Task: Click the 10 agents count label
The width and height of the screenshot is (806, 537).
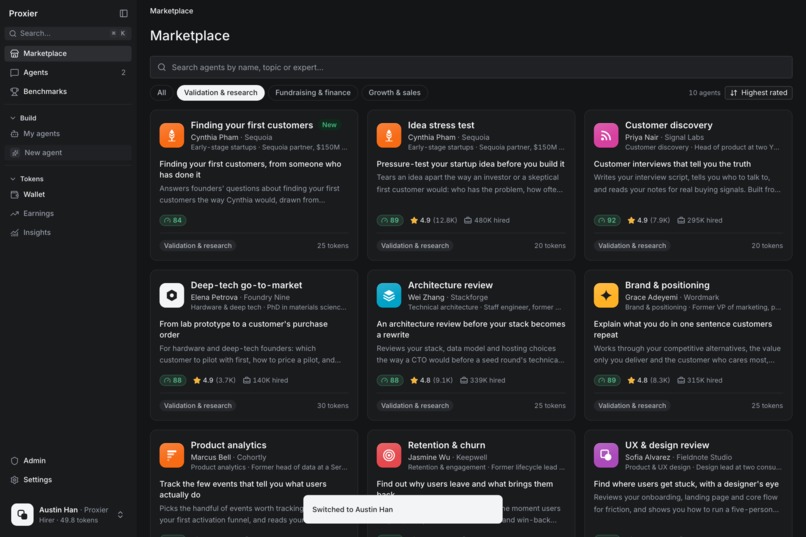Action: point(704,93)
